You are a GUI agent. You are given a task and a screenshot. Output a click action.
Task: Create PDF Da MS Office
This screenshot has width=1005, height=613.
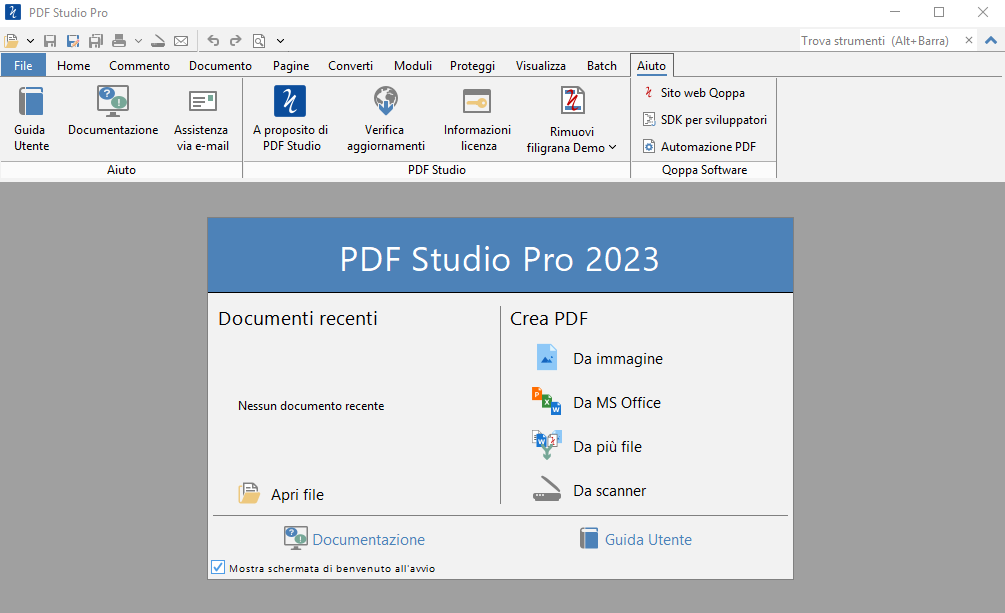coord(597,403)
